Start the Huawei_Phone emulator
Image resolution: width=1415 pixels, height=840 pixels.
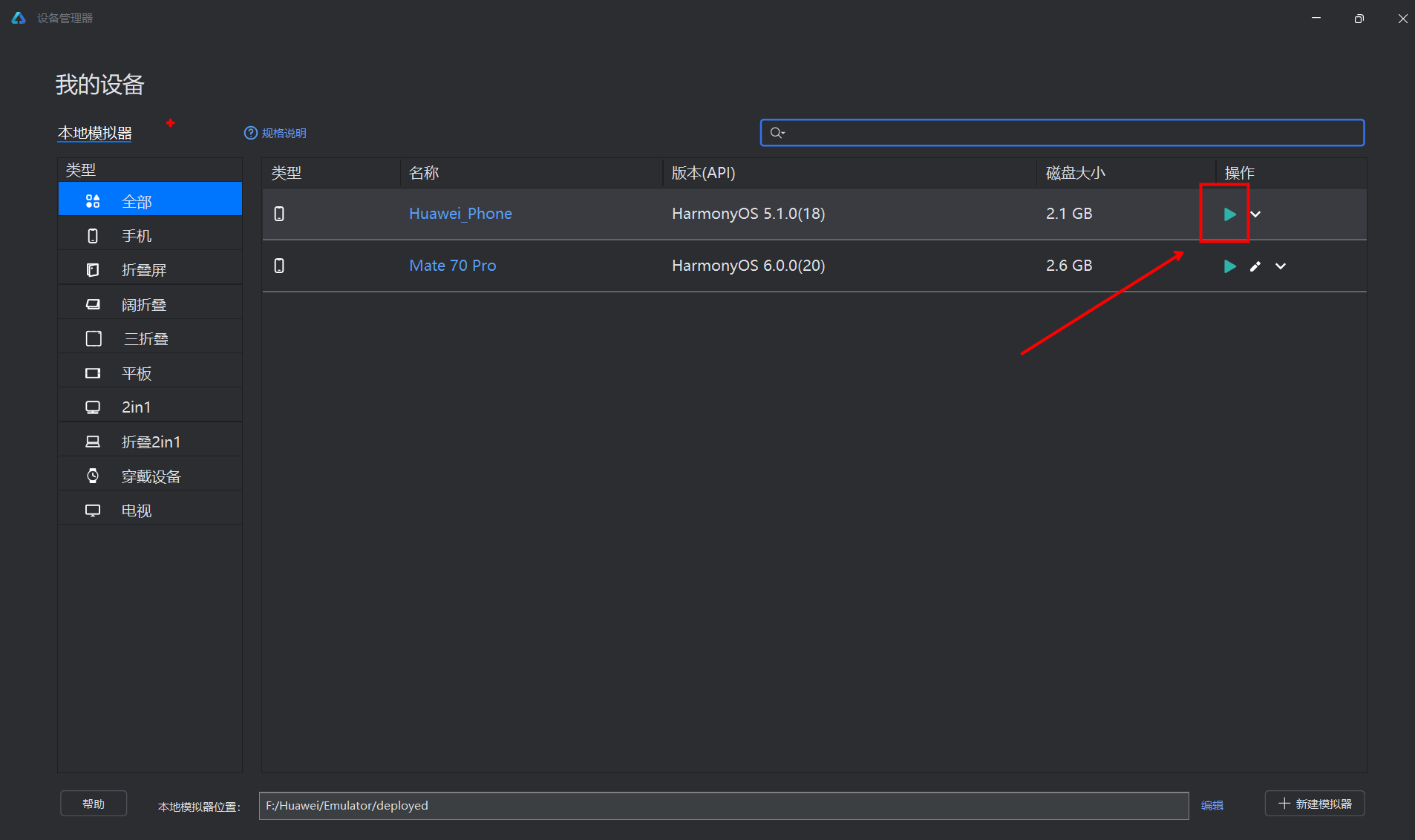[1229, 214]
